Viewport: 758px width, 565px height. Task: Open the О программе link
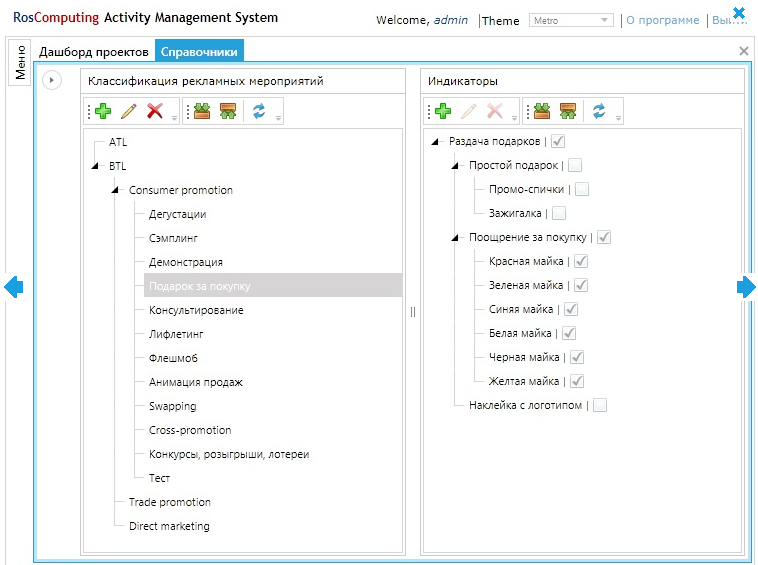[663, 20]
